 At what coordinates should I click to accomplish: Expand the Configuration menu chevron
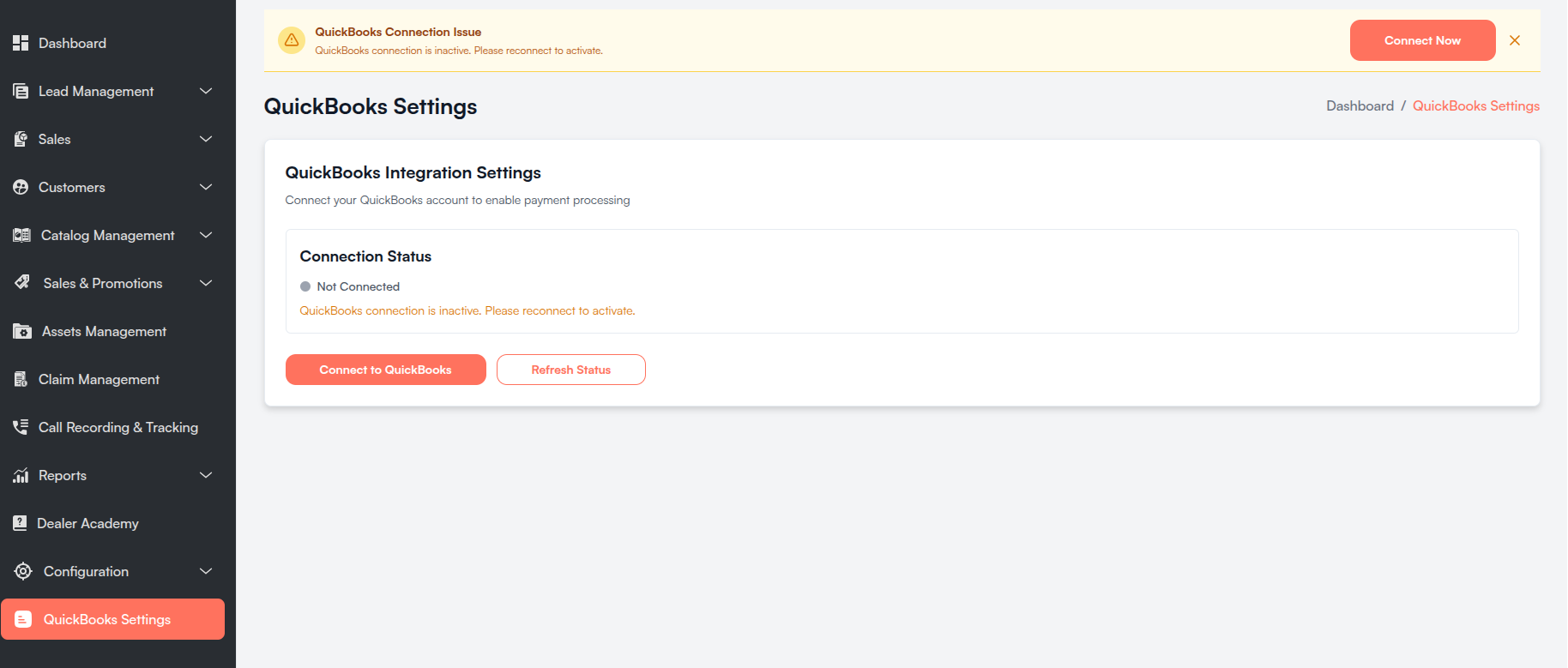(206, 571)
